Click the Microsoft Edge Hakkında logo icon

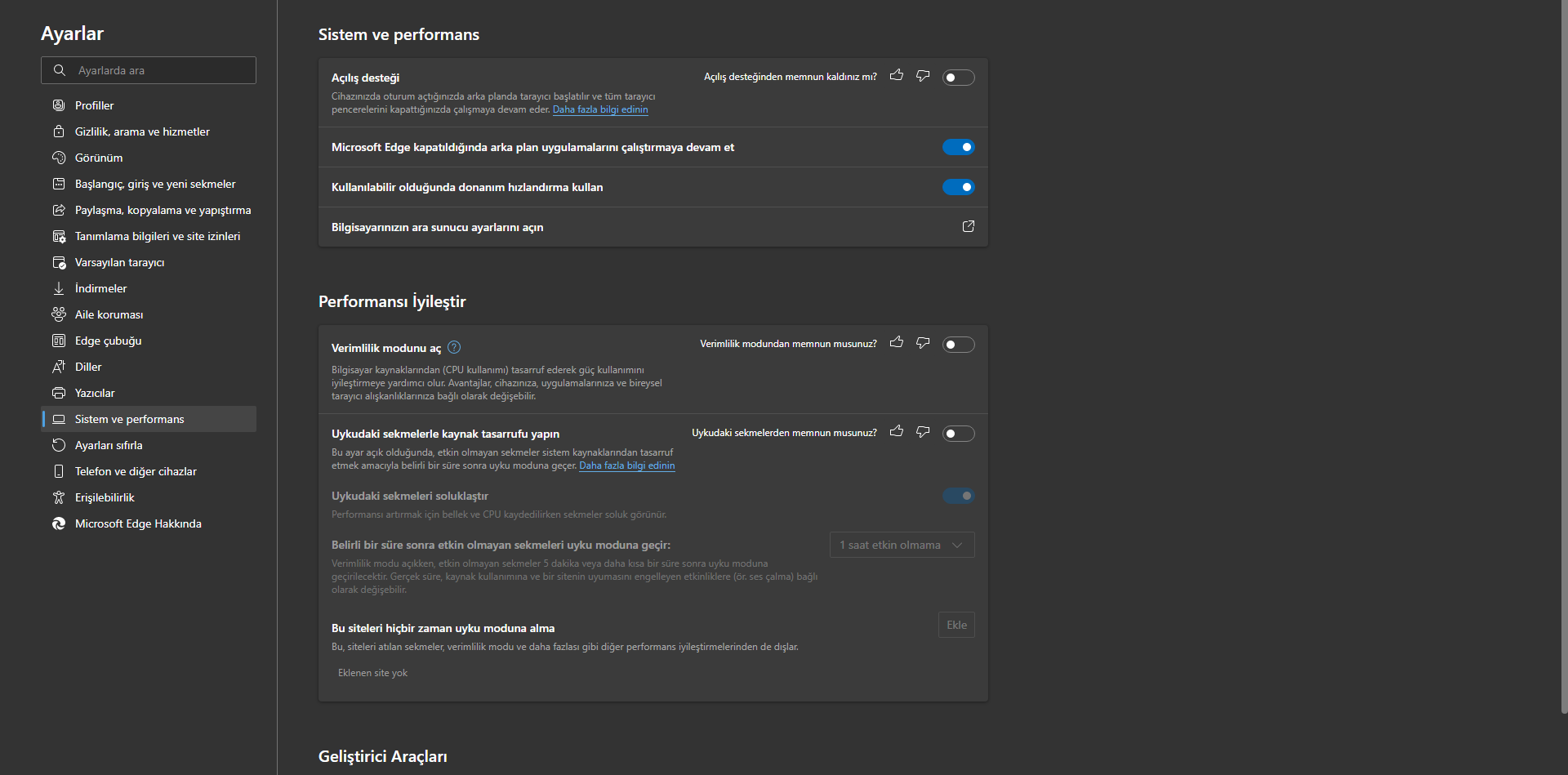59,523
